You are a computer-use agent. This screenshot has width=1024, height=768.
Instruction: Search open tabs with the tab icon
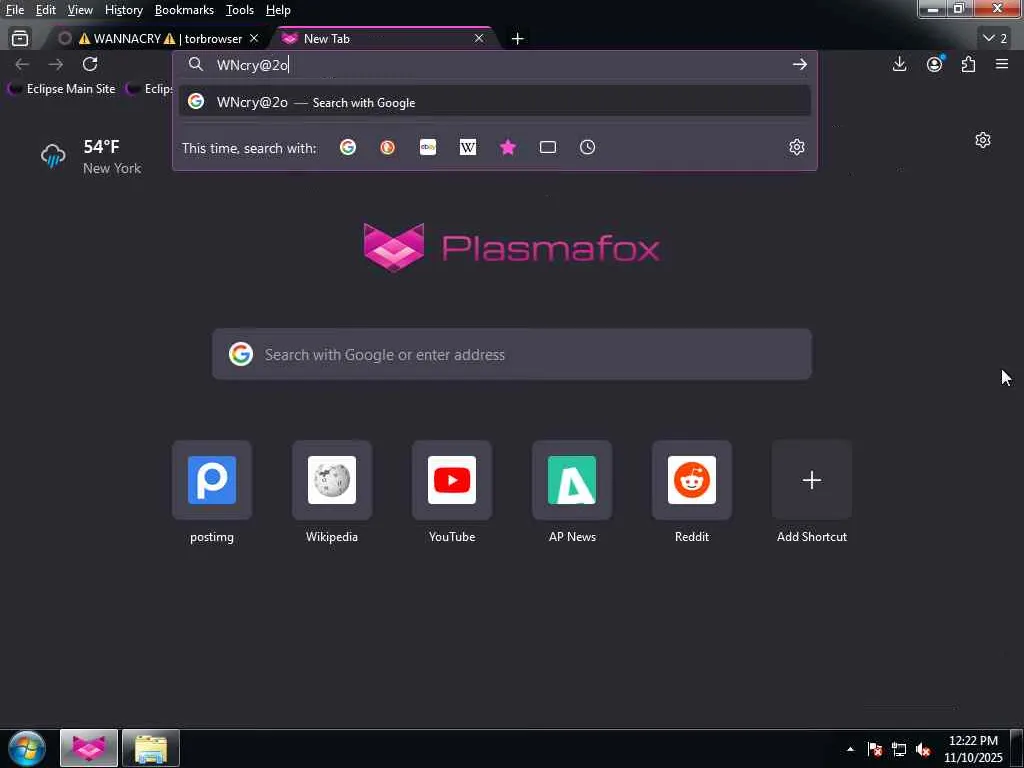coord(547,147)
